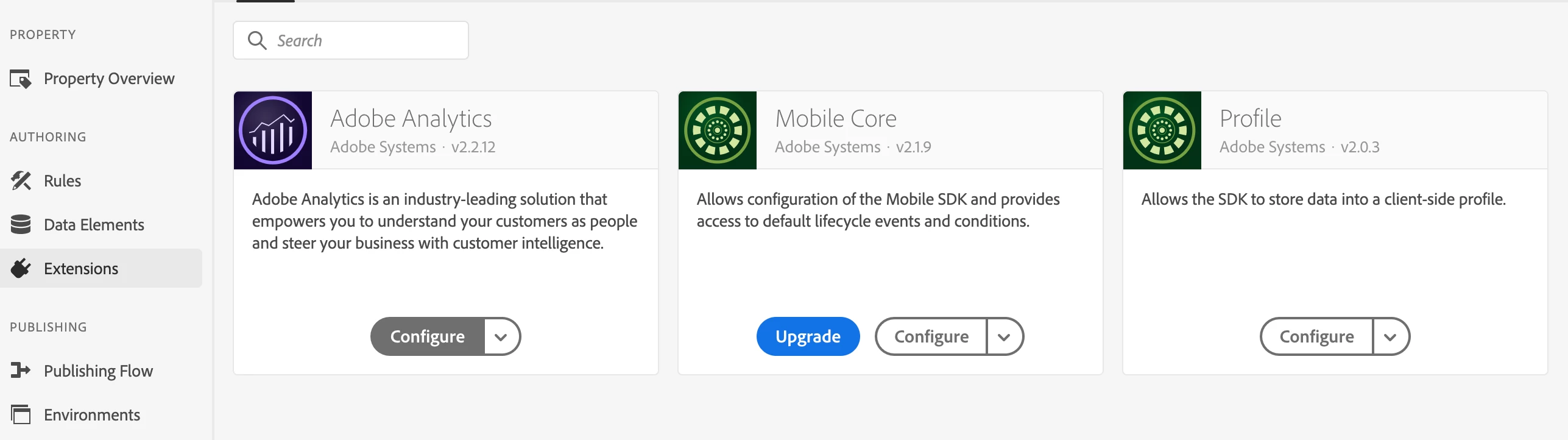Click the Adobe Analytics extension logo
This screenshot has width=1568, height=440.
(273, 130)
